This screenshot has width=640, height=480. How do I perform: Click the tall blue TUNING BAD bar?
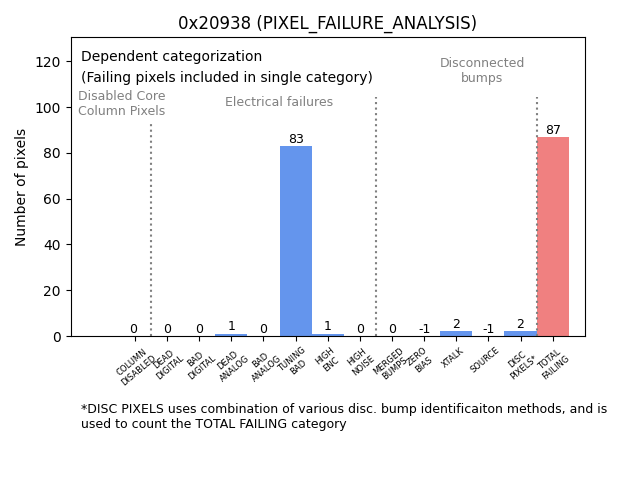pyautogui.click(x=296, y=241)
